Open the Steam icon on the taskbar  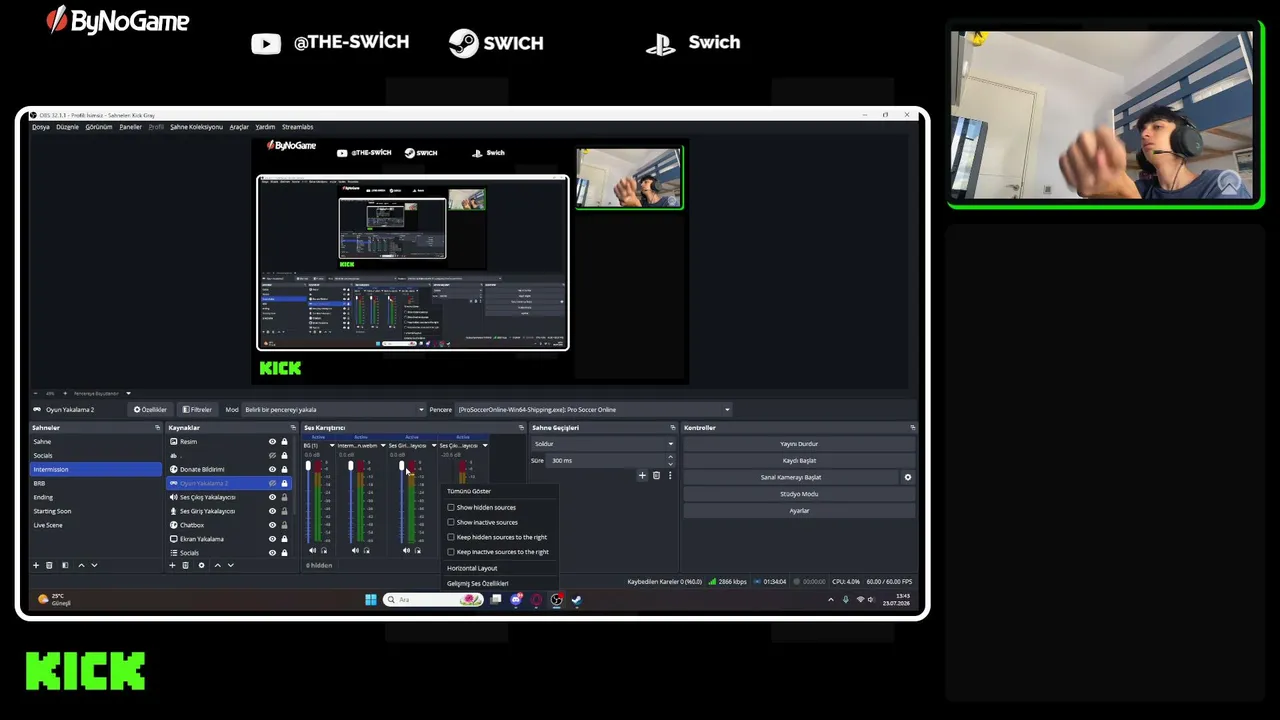pyautogui.click(x=576, y=600)
